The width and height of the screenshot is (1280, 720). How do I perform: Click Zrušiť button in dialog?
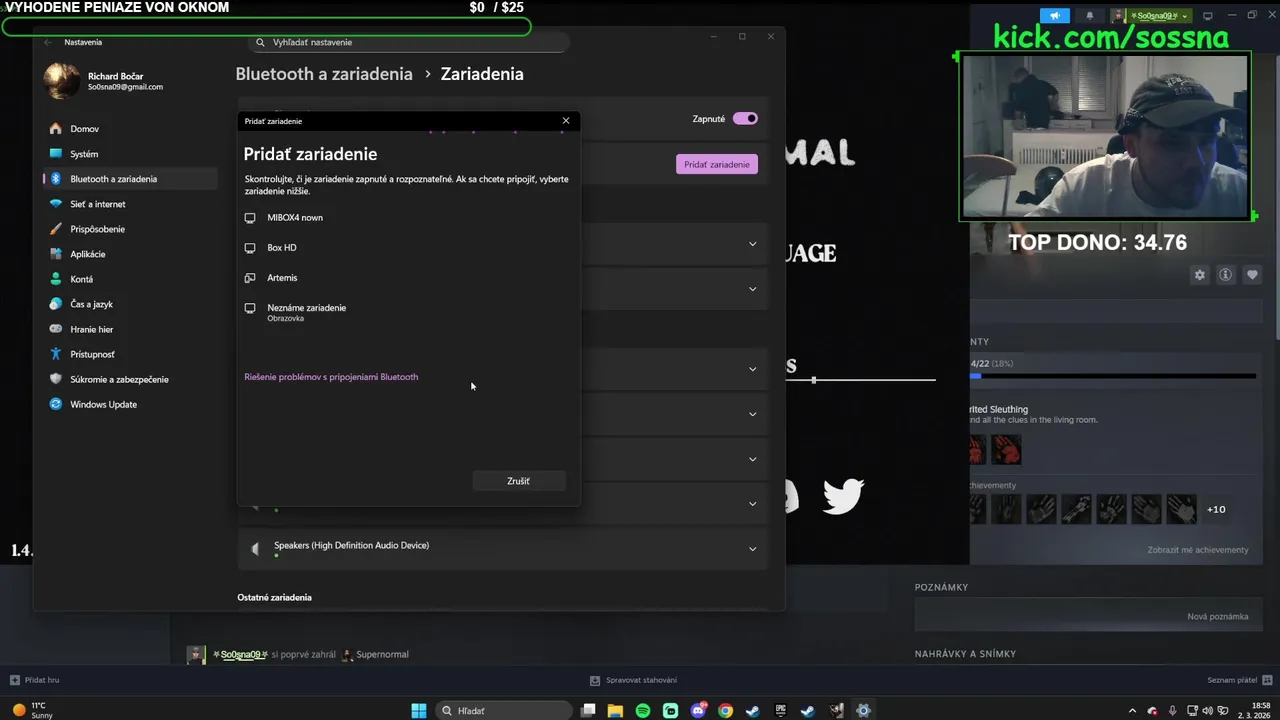point(518,481)
